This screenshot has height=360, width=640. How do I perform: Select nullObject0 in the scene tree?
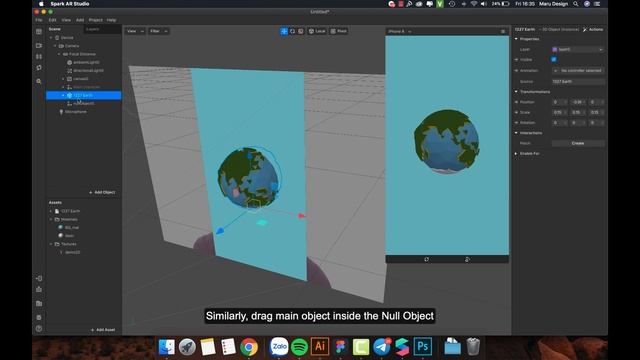pyautogui.click(x=84, y=103)
